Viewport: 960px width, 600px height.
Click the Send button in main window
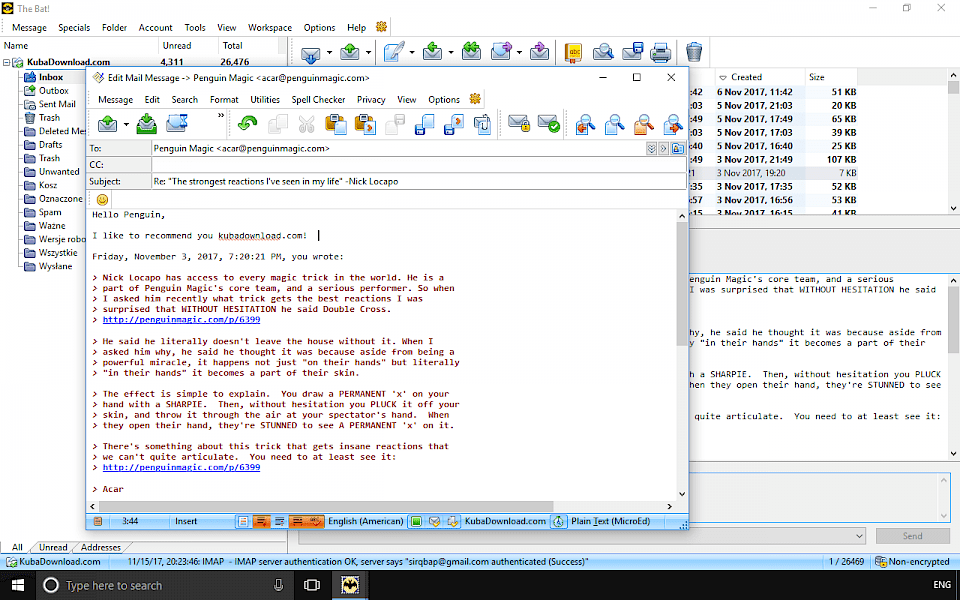point(912,536)
